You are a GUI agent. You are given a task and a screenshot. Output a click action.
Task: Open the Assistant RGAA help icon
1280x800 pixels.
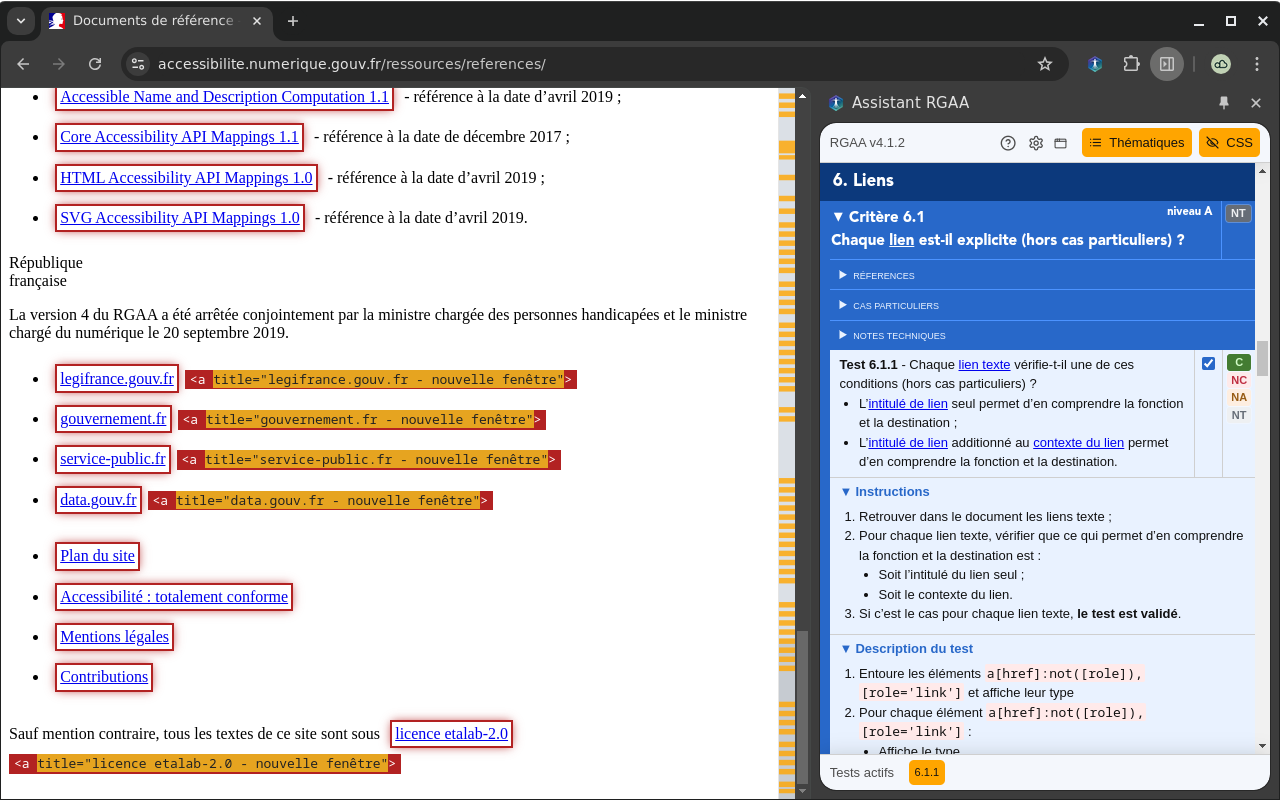(x=1008, y=143)
